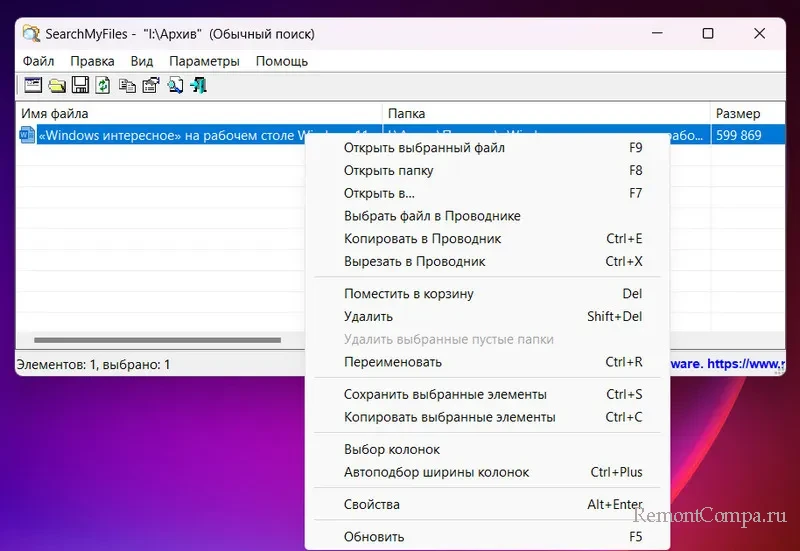Click the Save floppy disk toolbar icon
The height and width of the screenshot is (551, 800).
click(x=80, y=85)
